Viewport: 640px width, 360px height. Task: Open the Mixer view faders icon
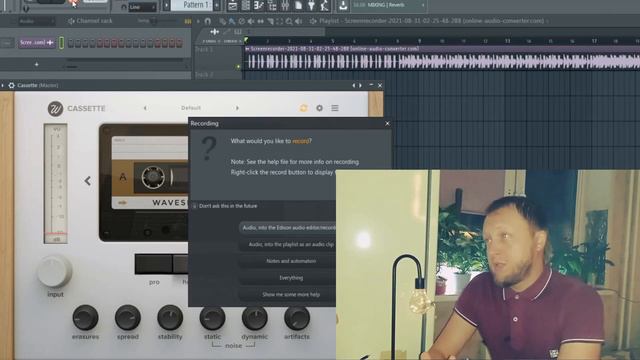click(285, 6)
